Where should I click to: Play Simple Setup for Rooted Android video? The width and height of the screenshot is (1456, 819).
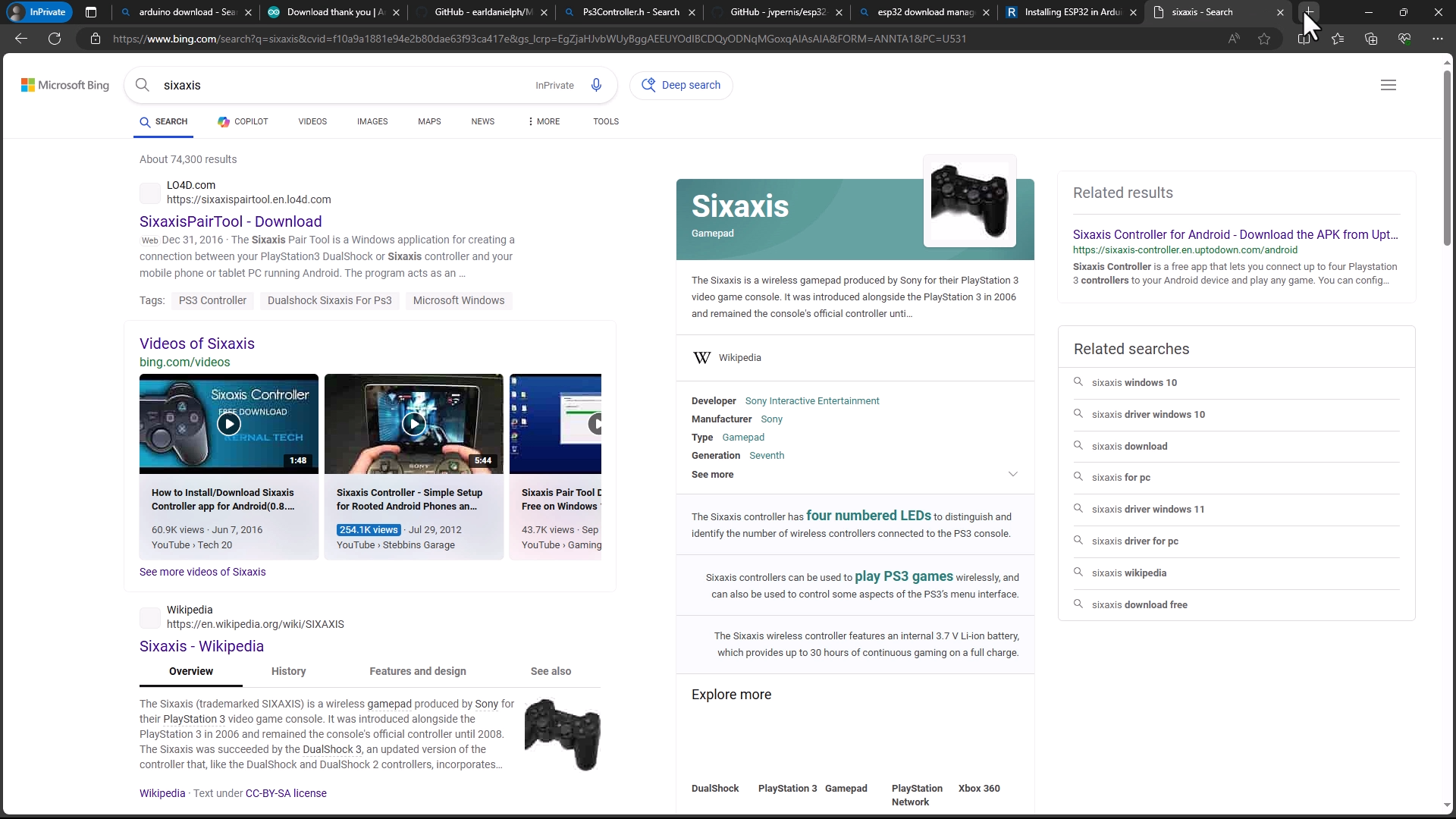(414, 424)
